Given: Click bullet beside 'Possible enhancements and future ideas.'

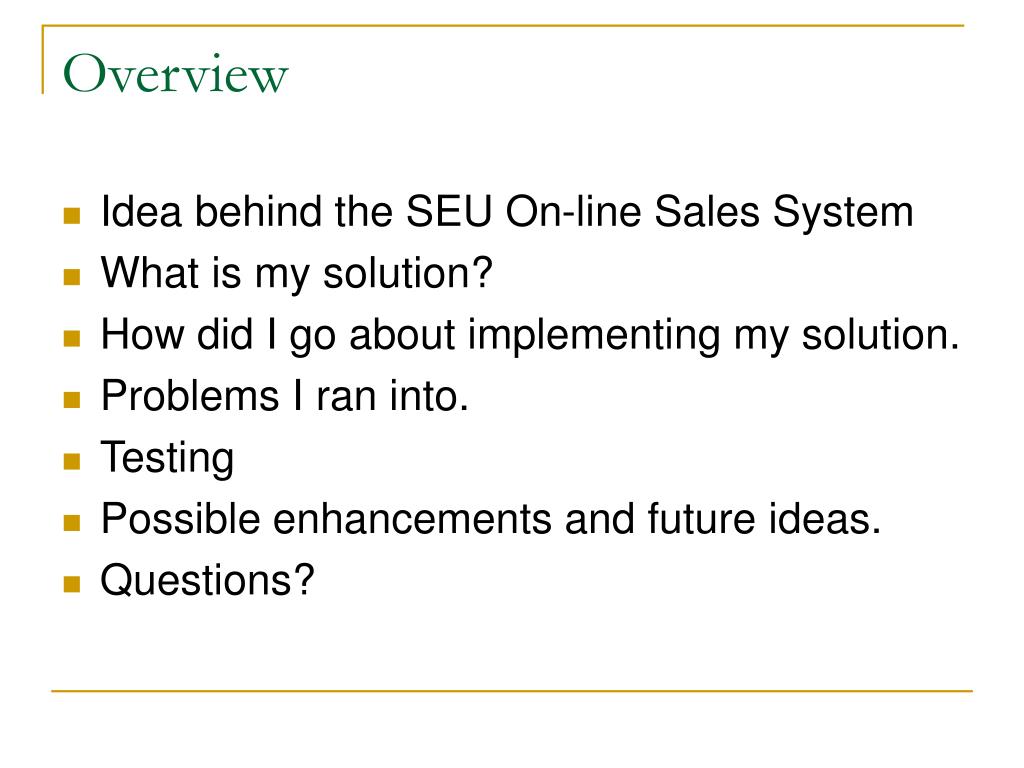Looking at the screenshot, I should (x=72, y=522).
